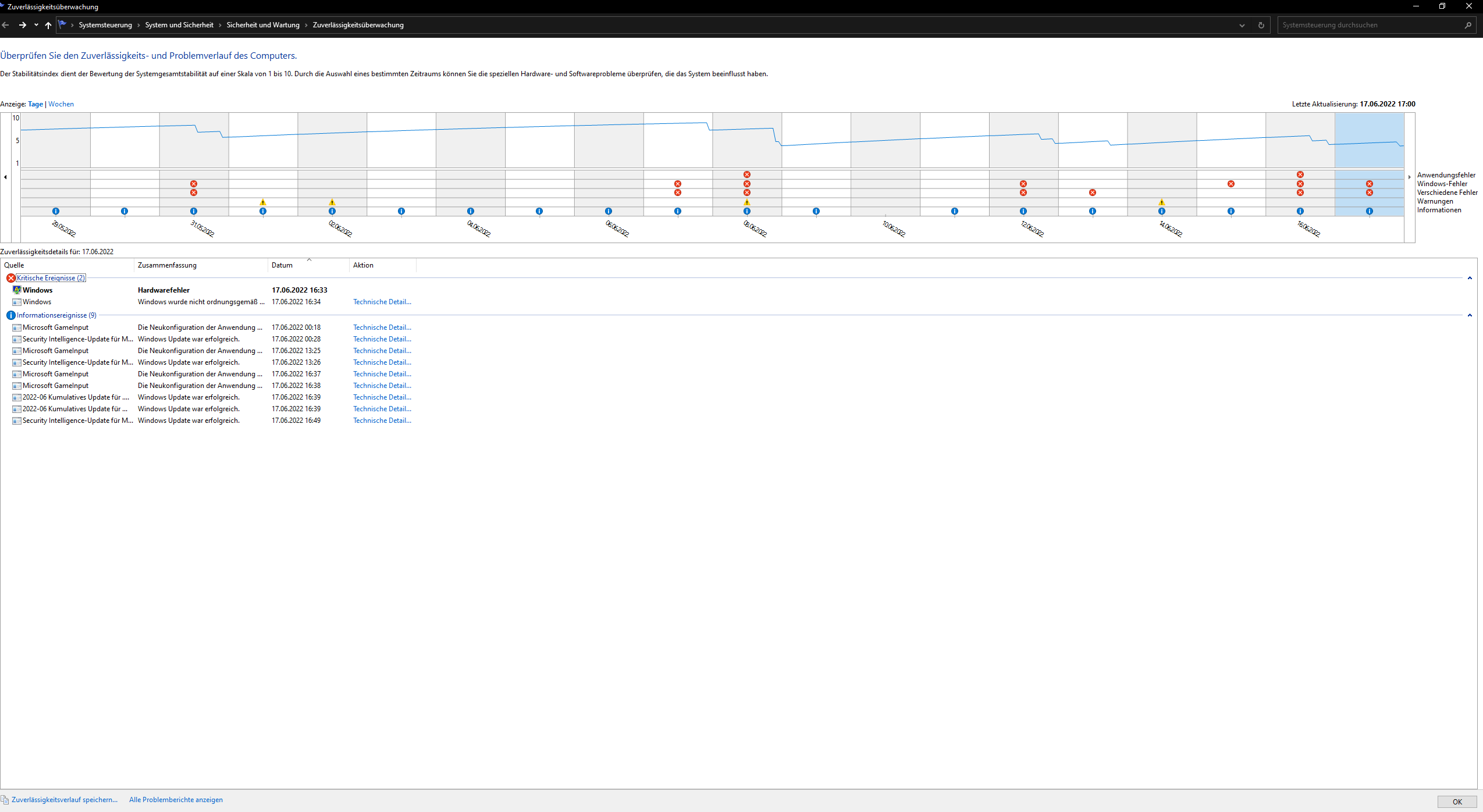Click the Informationsereignisse blue info icon

click(10, 315)
